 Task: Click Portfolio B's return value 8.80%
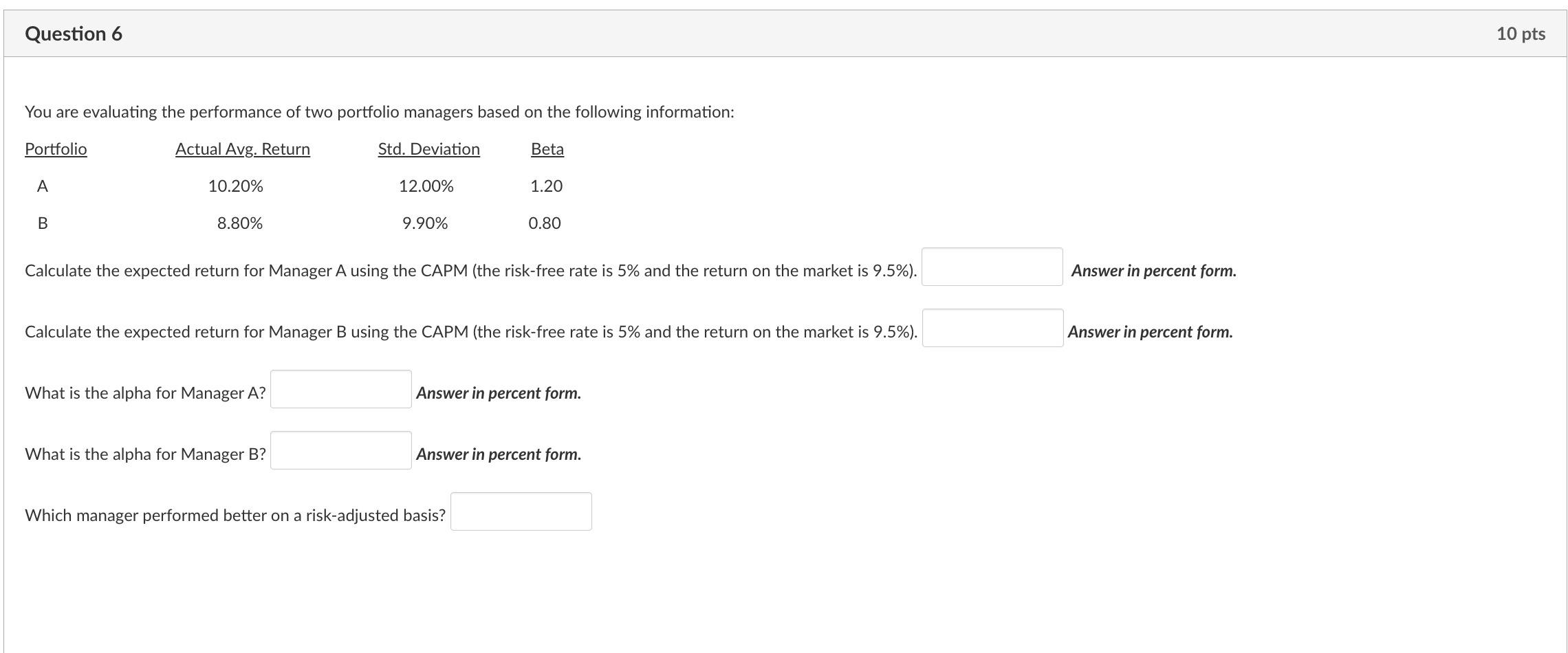pos(239,223)
